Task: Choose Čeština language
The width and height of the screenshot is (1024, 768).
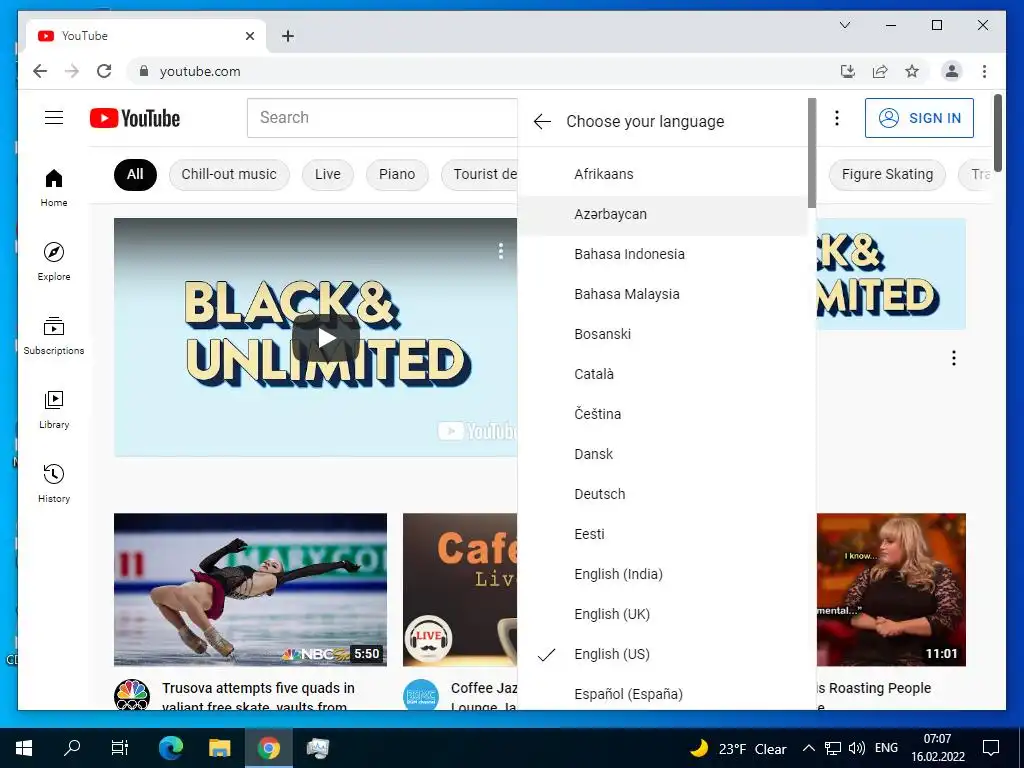Action: (663, 414)
